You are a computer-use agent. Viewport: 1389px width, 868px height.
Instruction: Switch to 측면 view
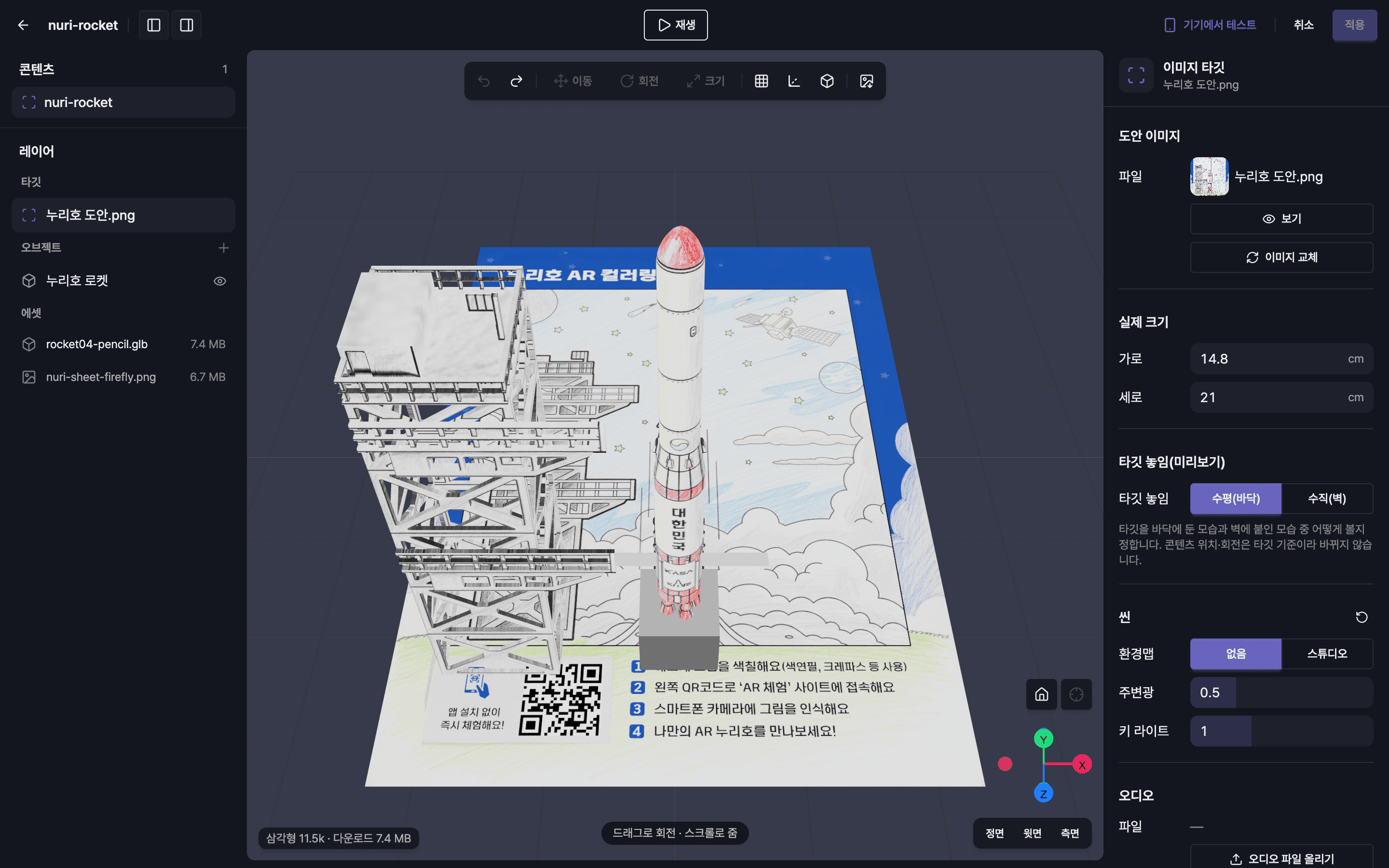pyautogui.click(x=1070, y=833)
